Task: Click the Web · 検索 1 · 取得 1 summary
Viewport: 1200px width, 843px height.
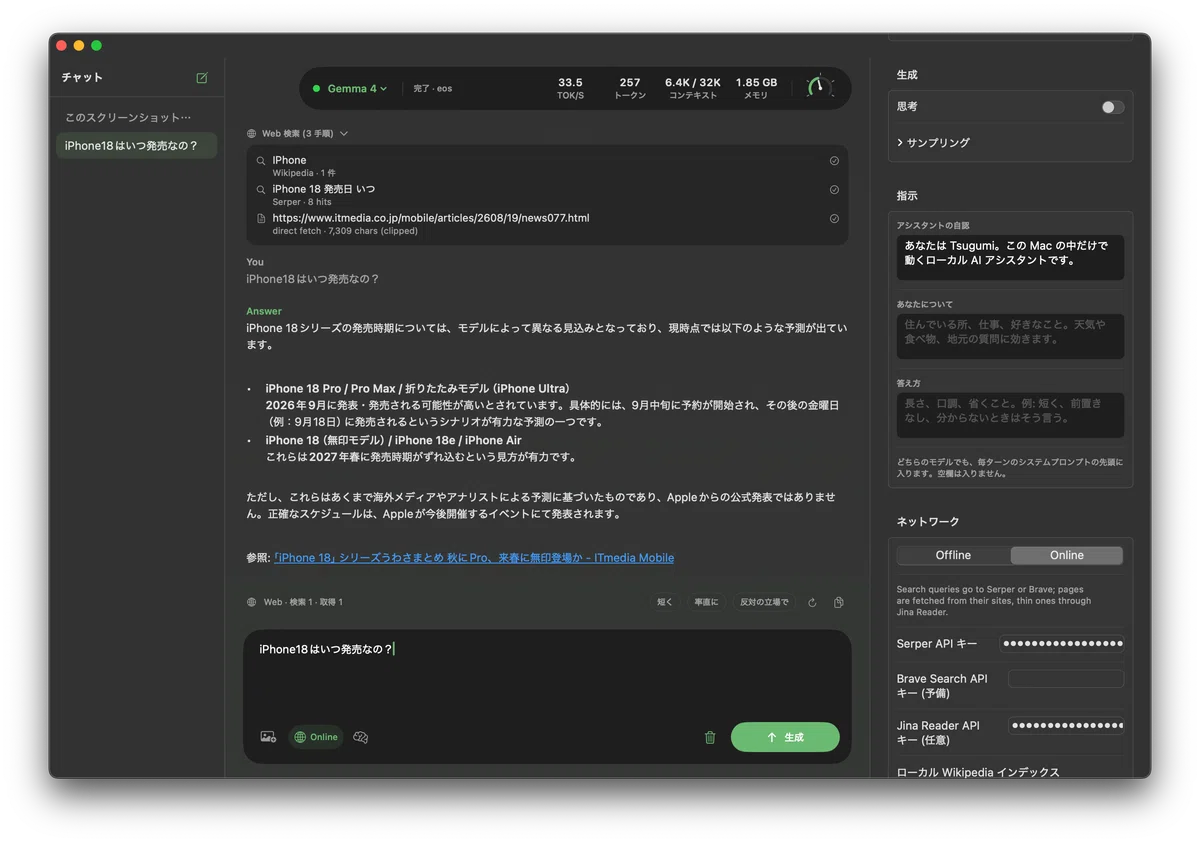Action: (303, 602)
